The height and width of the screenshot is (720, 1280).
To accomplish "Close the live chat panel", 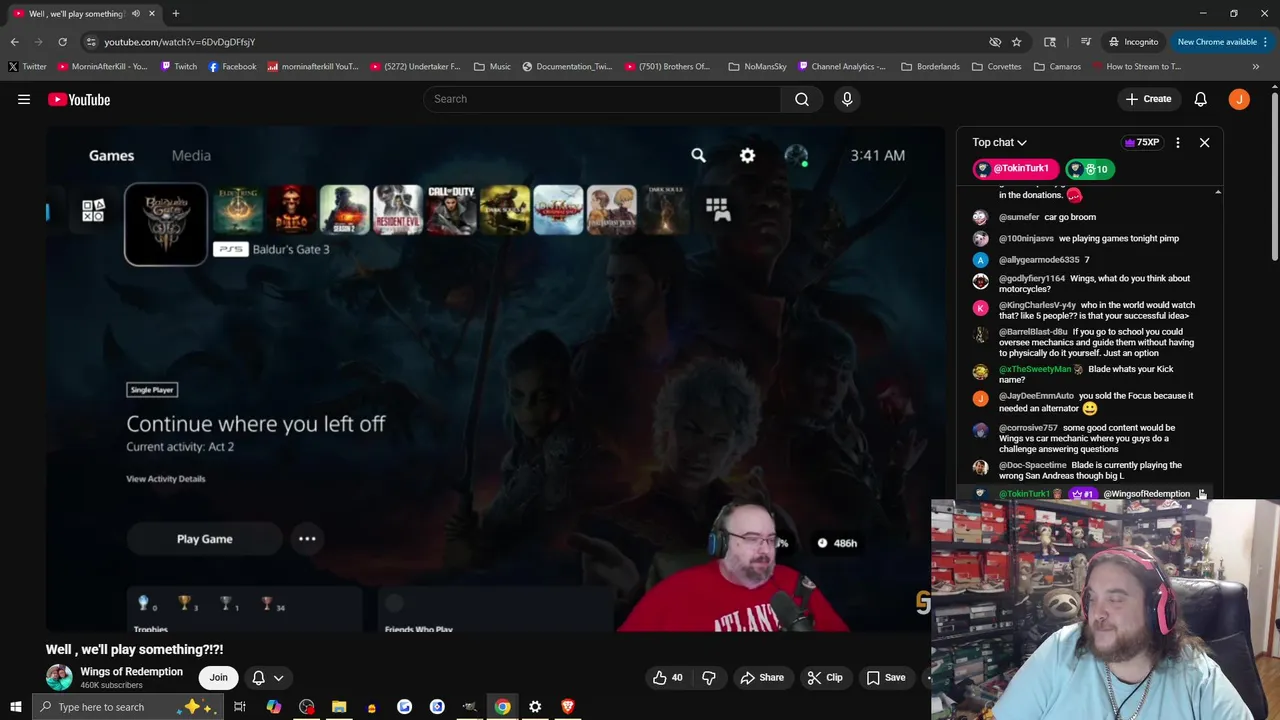I will [1204, 143].
